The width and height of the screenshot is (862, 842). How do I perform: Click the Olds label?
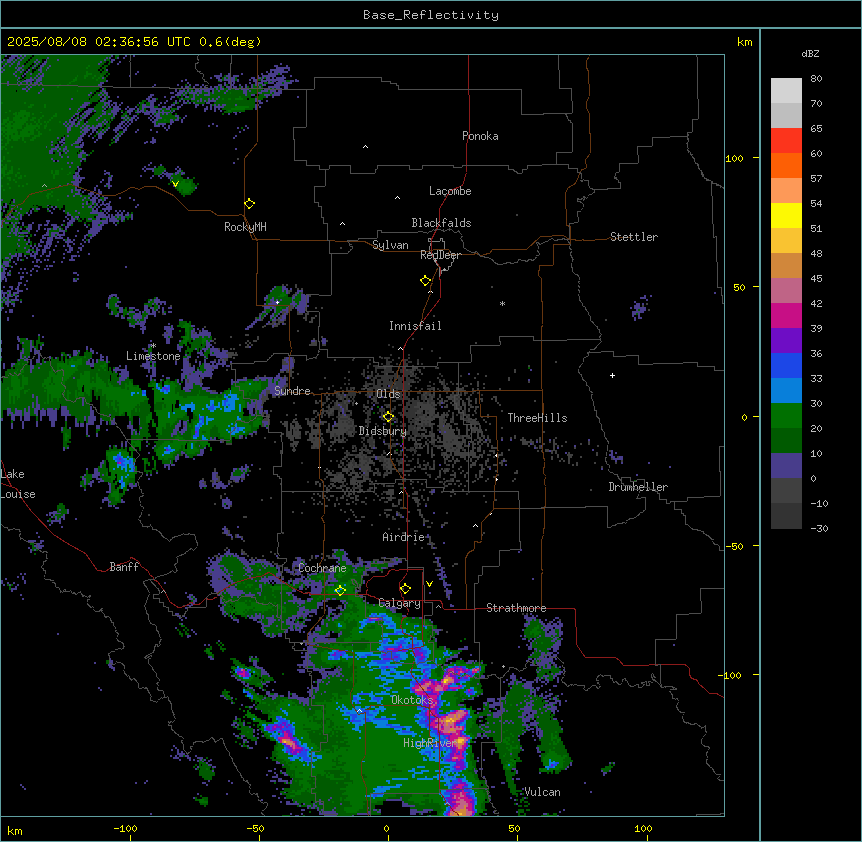[x=388, y=394]
